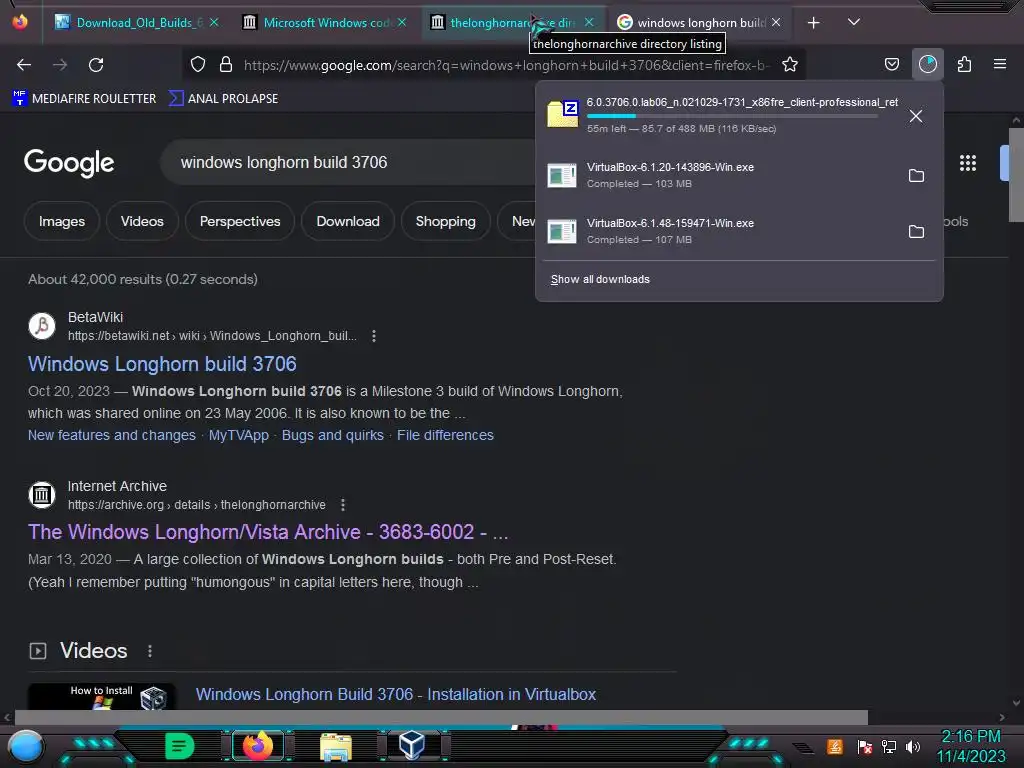Click the volume speaker tray icon
This screenshot has width=1024, height=768.
(912, 746)
